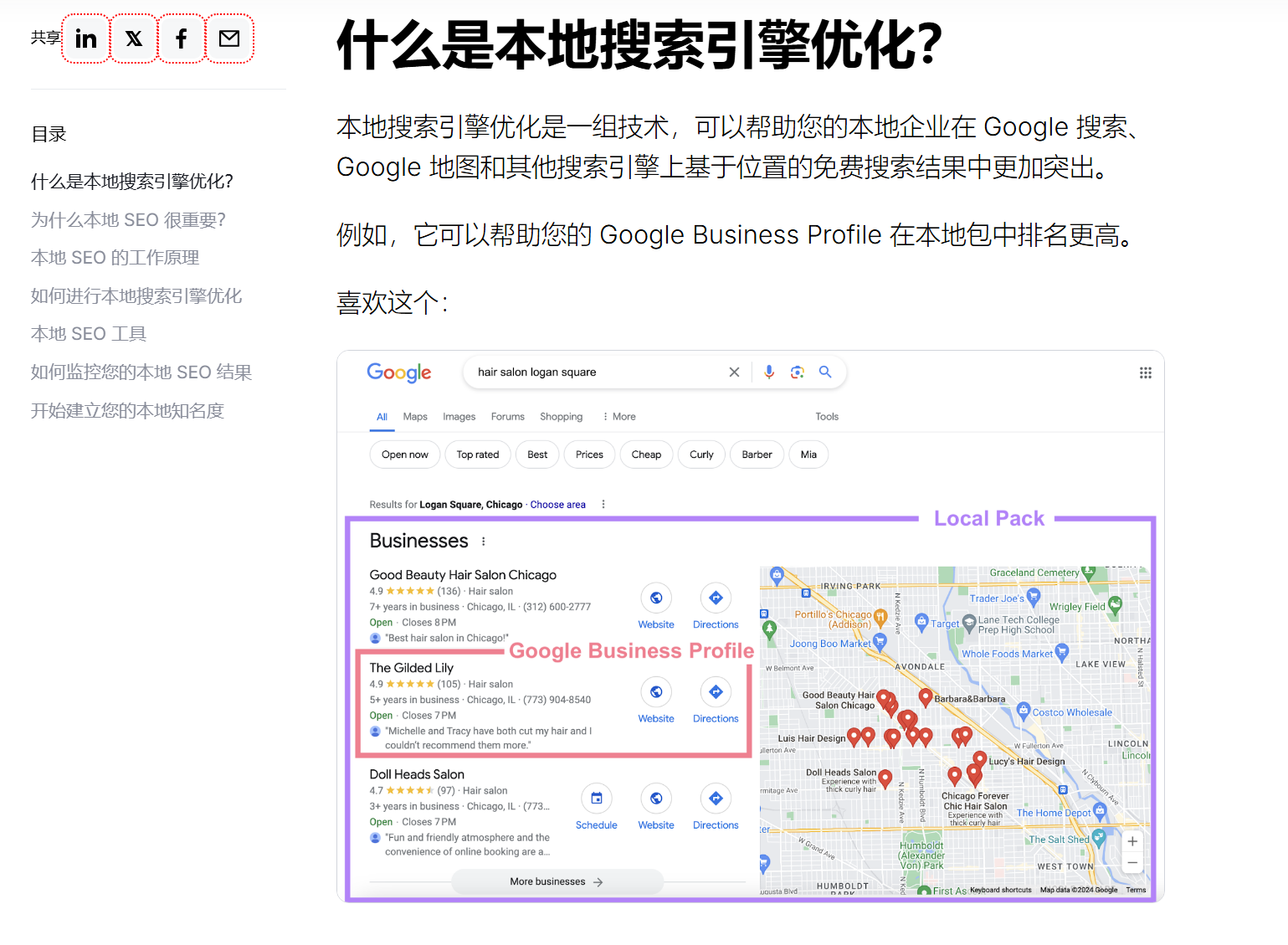Image resolution: width=1288 pixels, height=945 pixels.
Task: Share the article on LinkedIn
Action: [86, 39]
